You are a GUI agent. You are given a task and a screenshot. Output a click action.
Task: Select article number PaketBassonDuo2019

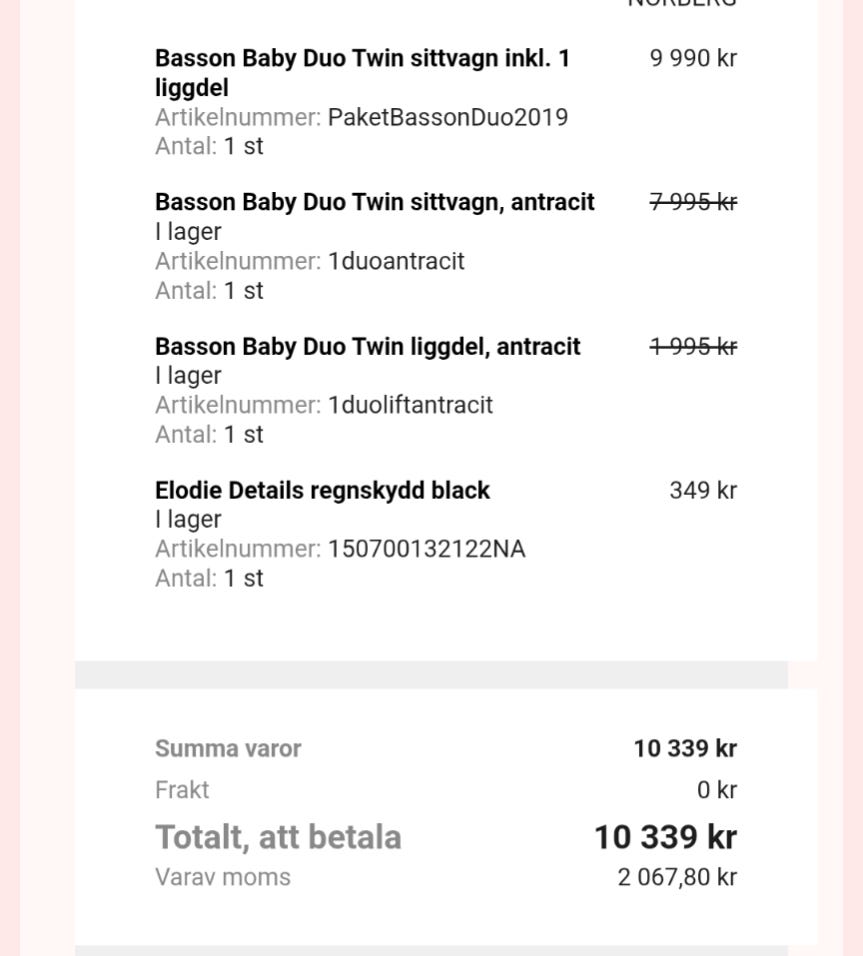447,117
